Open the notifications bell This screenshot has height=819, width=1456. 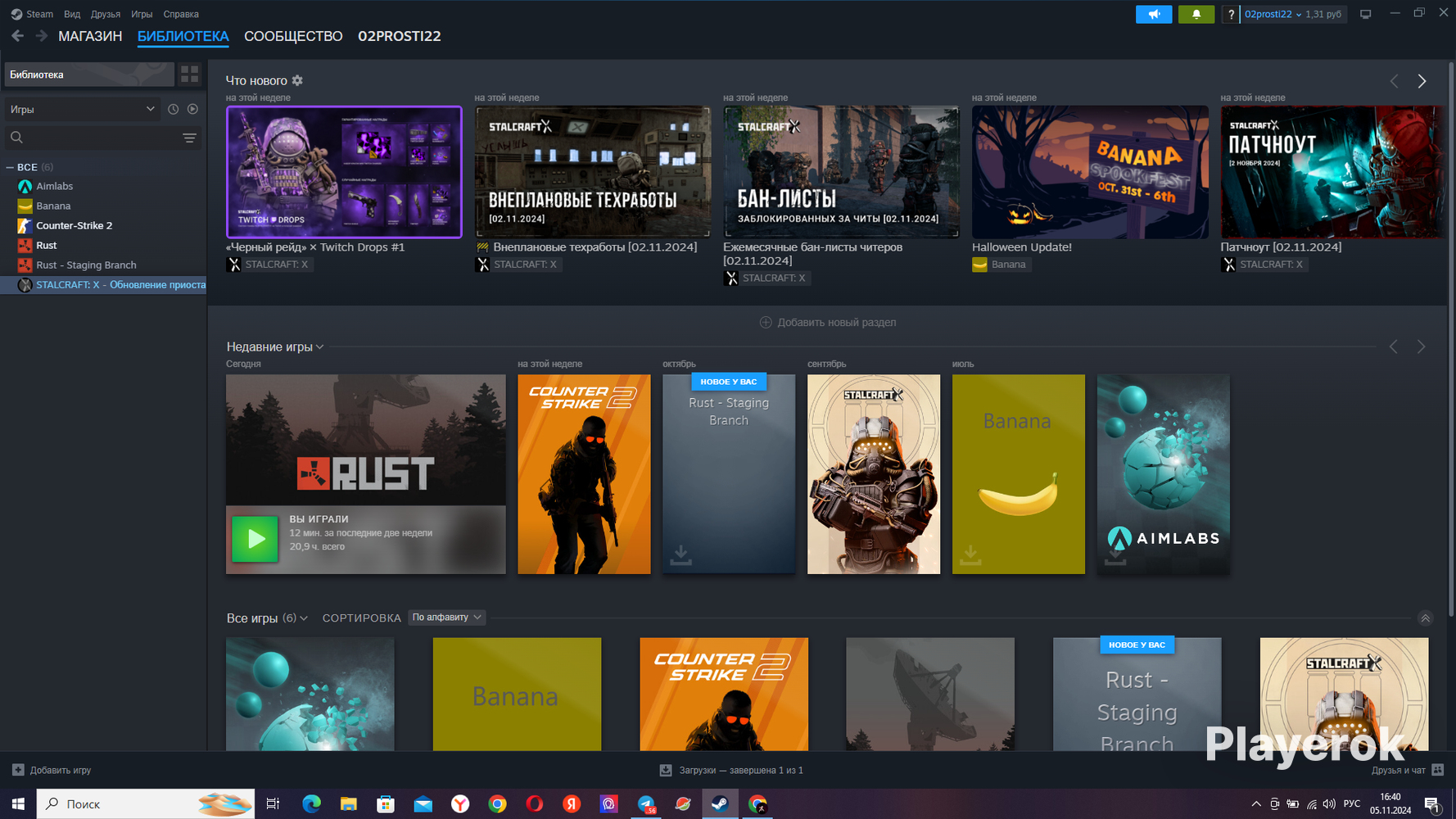pyautogui.click(x=1196, y=14)
